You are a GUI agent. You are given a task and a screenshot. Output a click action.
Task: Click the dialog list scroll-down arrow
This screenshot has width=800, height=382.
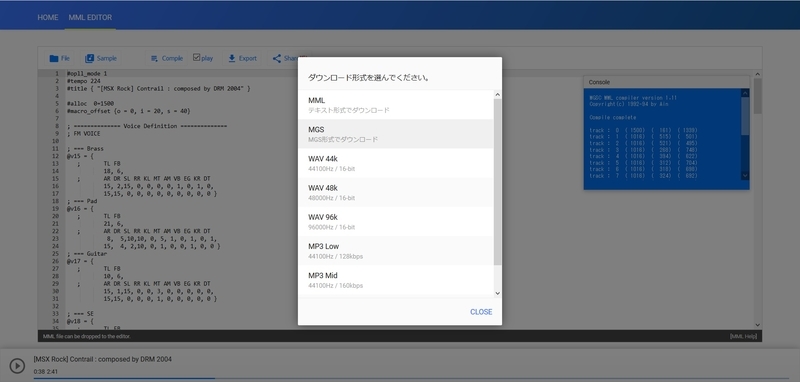tap(497, 293)
